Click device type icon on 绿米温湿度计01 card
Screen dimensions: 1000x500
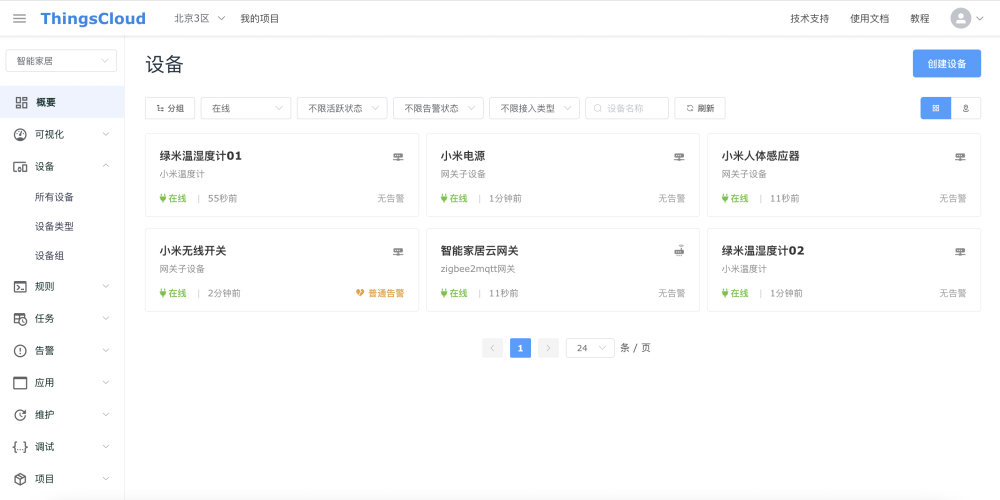pyautogui.click(x=398, y=157)
